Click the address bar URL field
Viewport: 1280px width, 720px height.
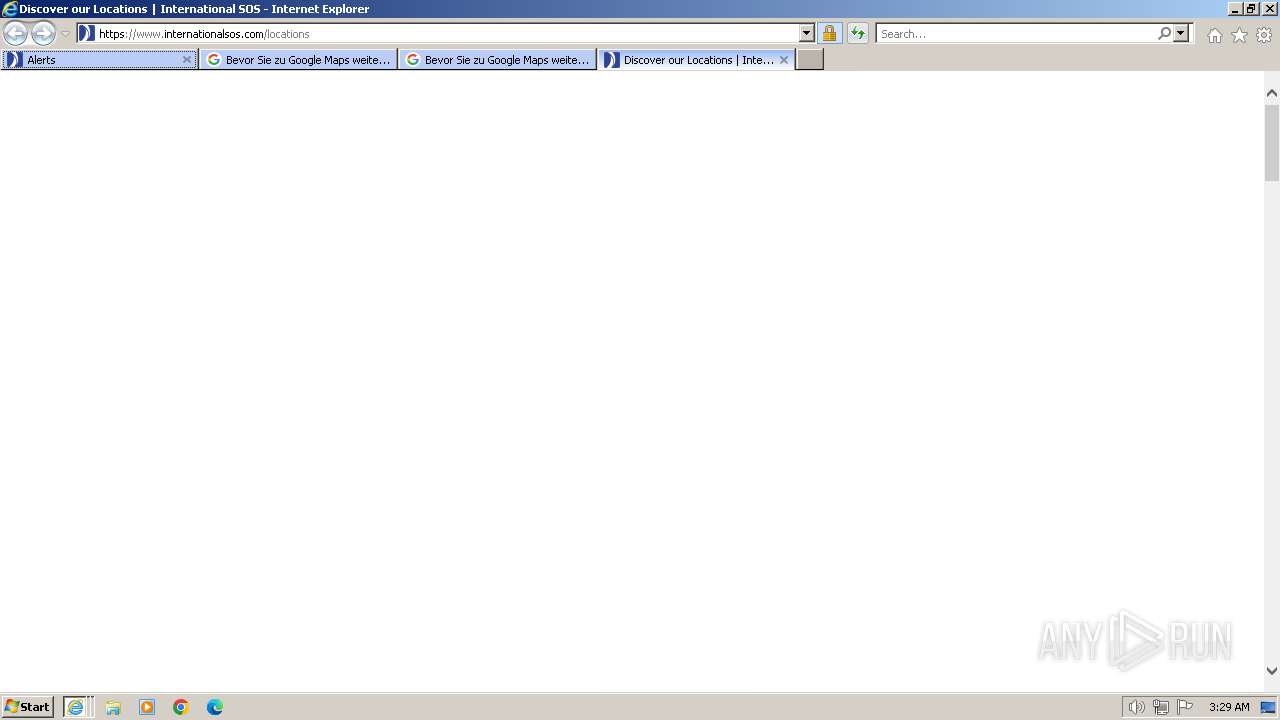pos(447,34)
